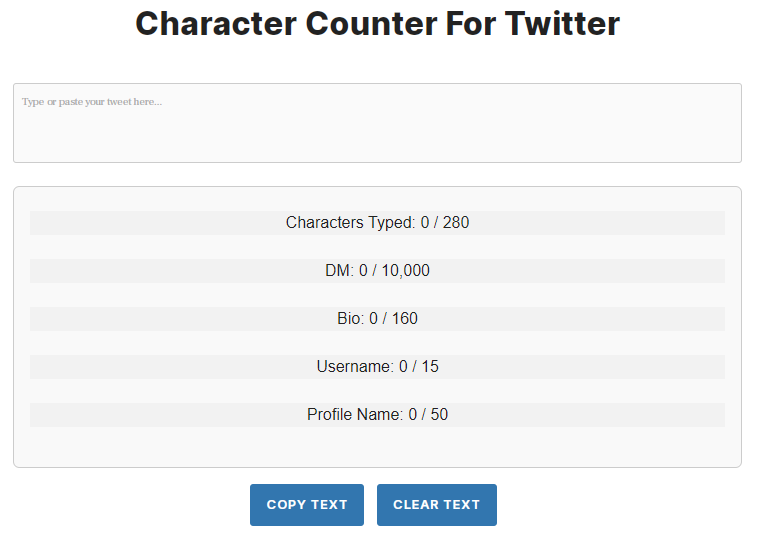The height and width of the screenshot is (537, 759).
Task: Click the 15 Username limit number
Action: click(430, 367)
